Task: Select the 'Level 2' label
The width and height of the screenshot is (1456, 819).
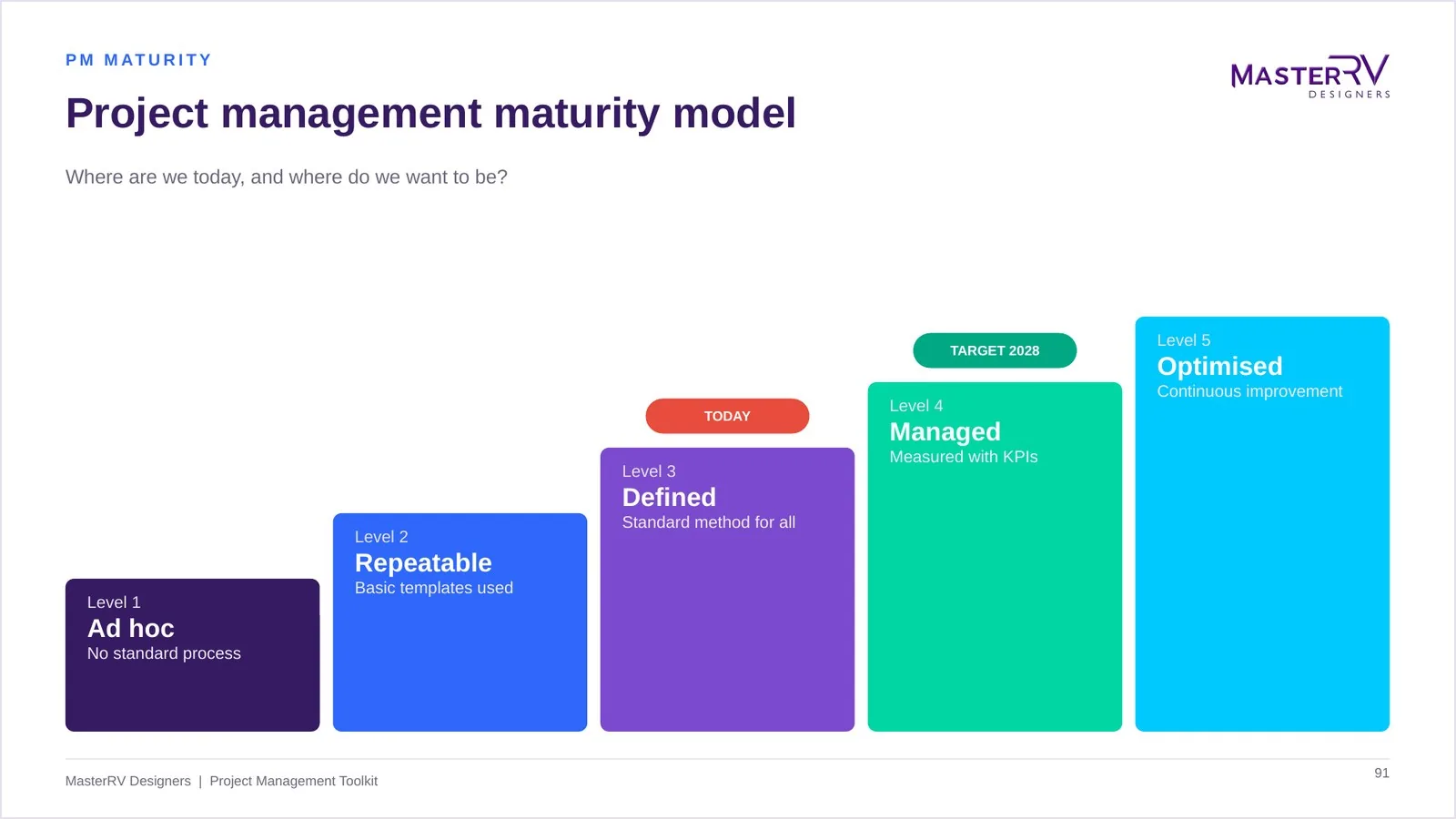Action: pyautogui.click(x=381, y=537)
